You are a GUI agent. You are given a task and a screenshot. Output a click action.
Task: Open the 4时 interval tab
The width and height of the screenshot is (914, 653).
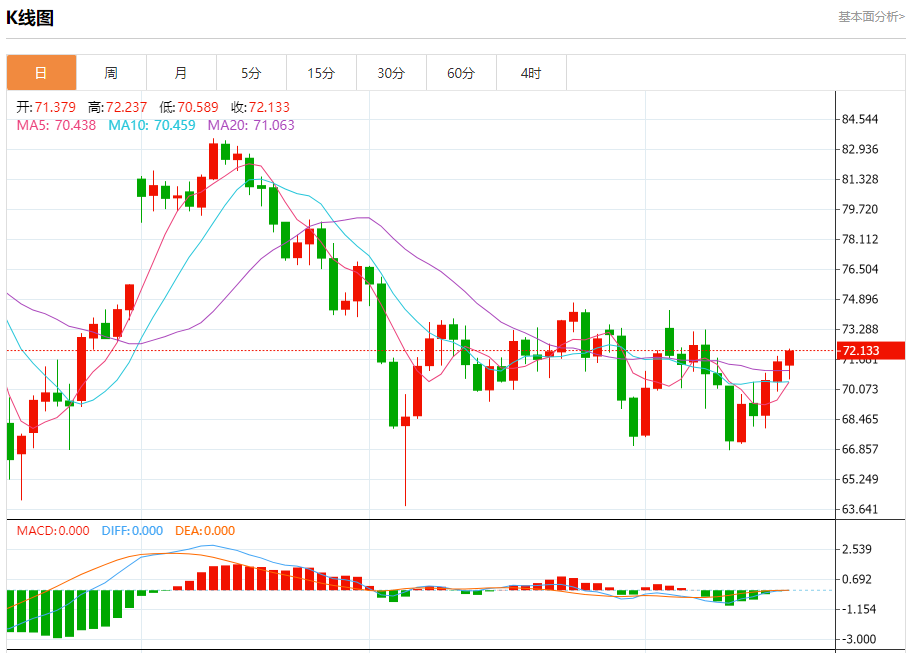531,73
